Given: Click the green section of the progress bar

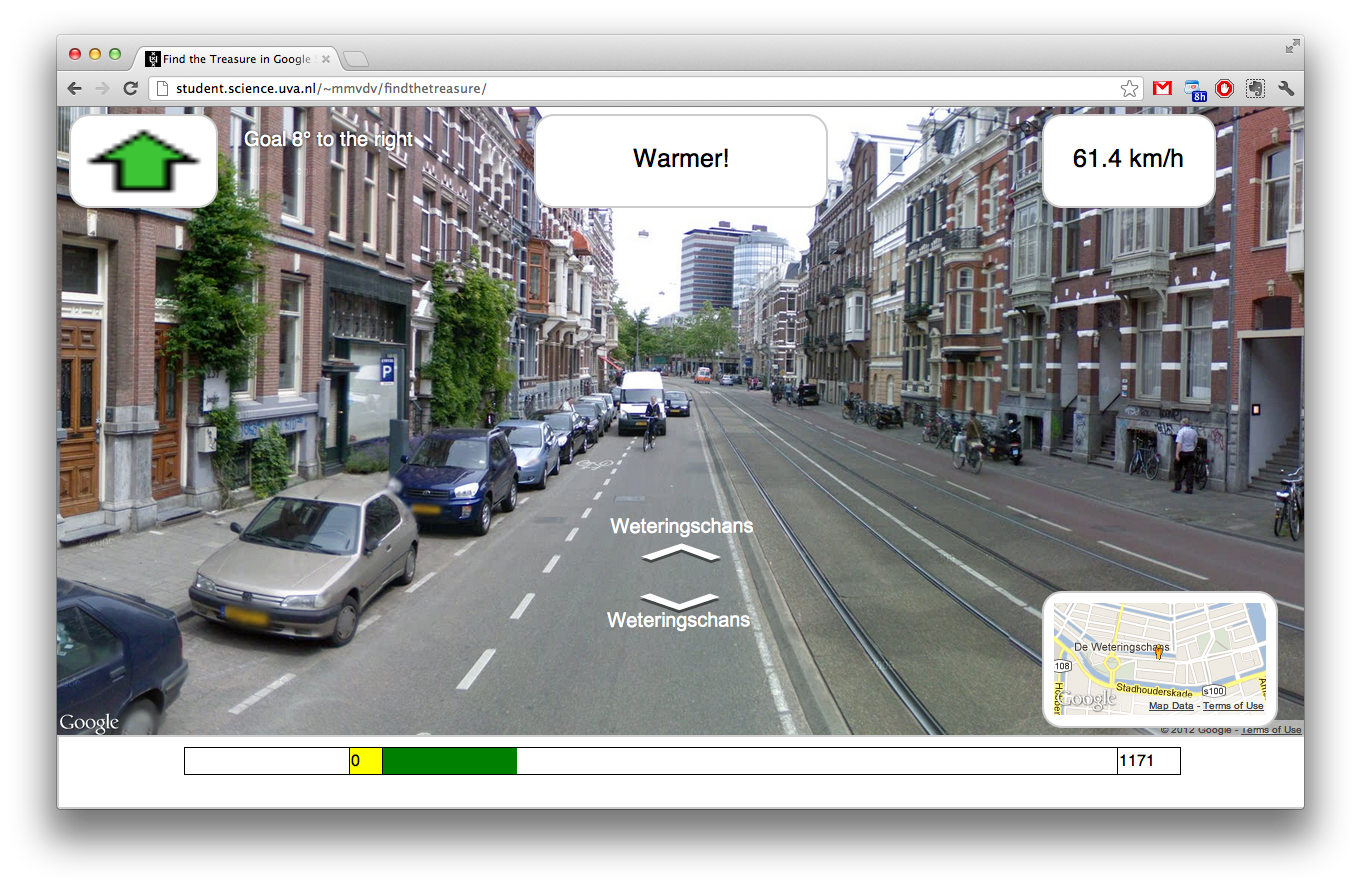Looking at the screenshot, I should [x=449, y=761].
